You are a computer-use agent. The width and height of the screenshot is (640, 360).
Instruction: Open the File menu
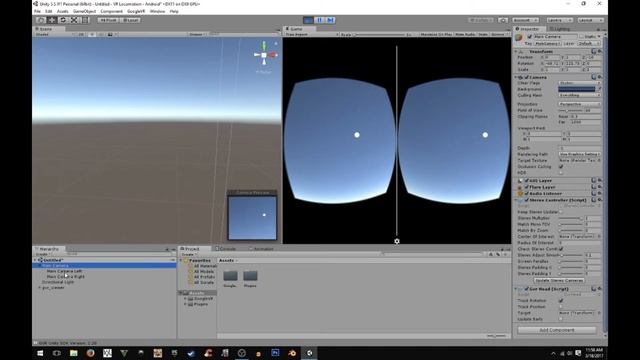coord(38,11)
